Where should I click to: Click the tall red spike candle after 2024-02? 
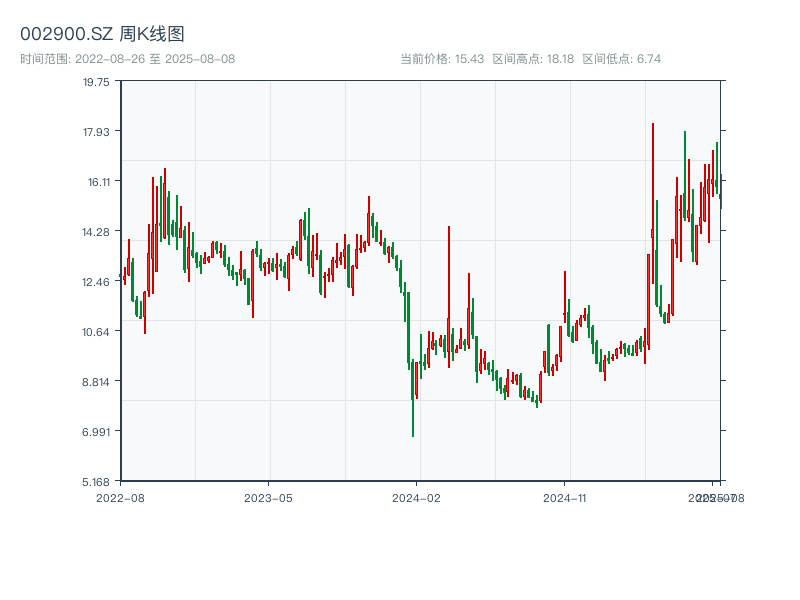pos(449,296)
